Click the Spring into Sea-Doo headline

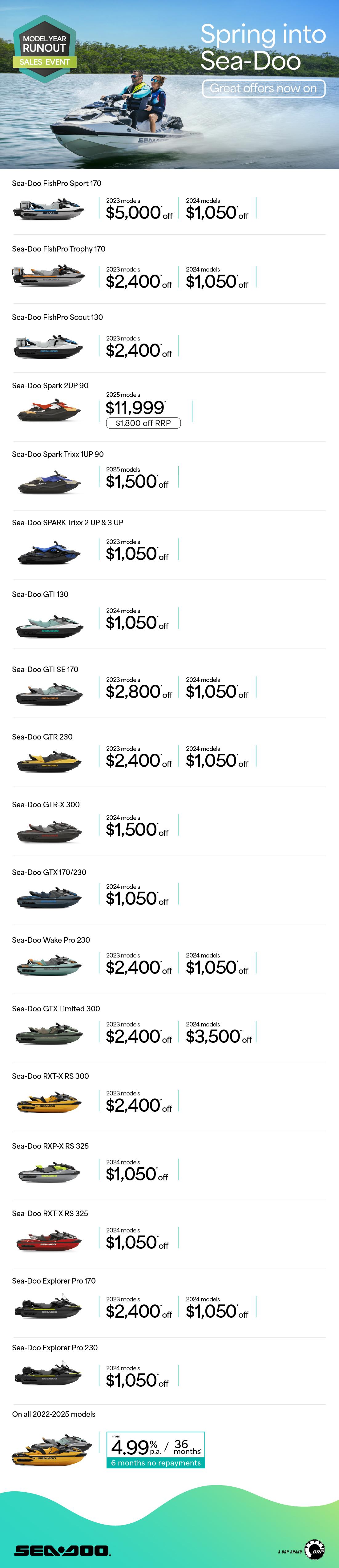tap(263, 47)
